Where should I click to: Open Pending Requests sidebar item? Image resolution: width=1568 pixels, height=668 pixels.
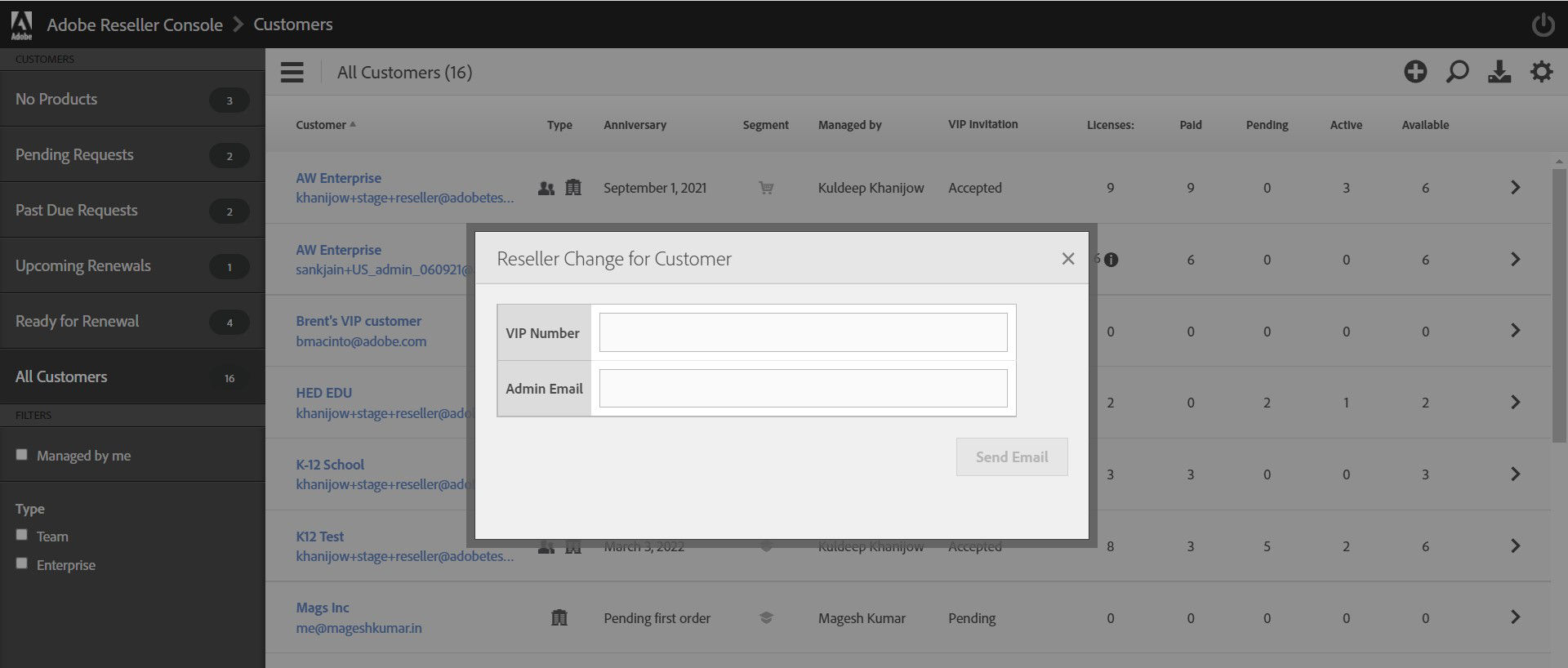pyautogui.click(x=132, y=155)
